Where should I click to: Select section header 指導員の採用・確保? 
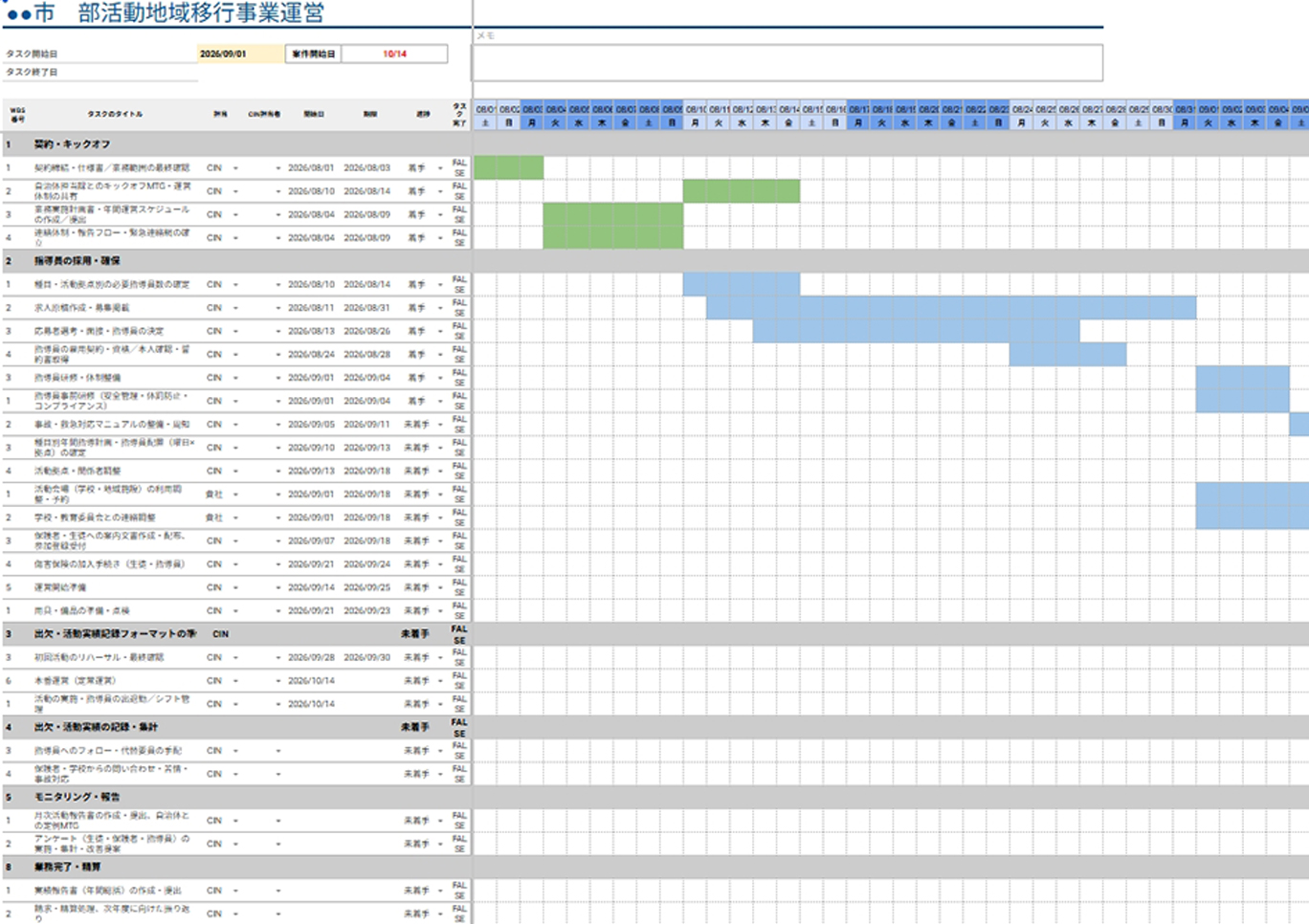pos(77,261)
